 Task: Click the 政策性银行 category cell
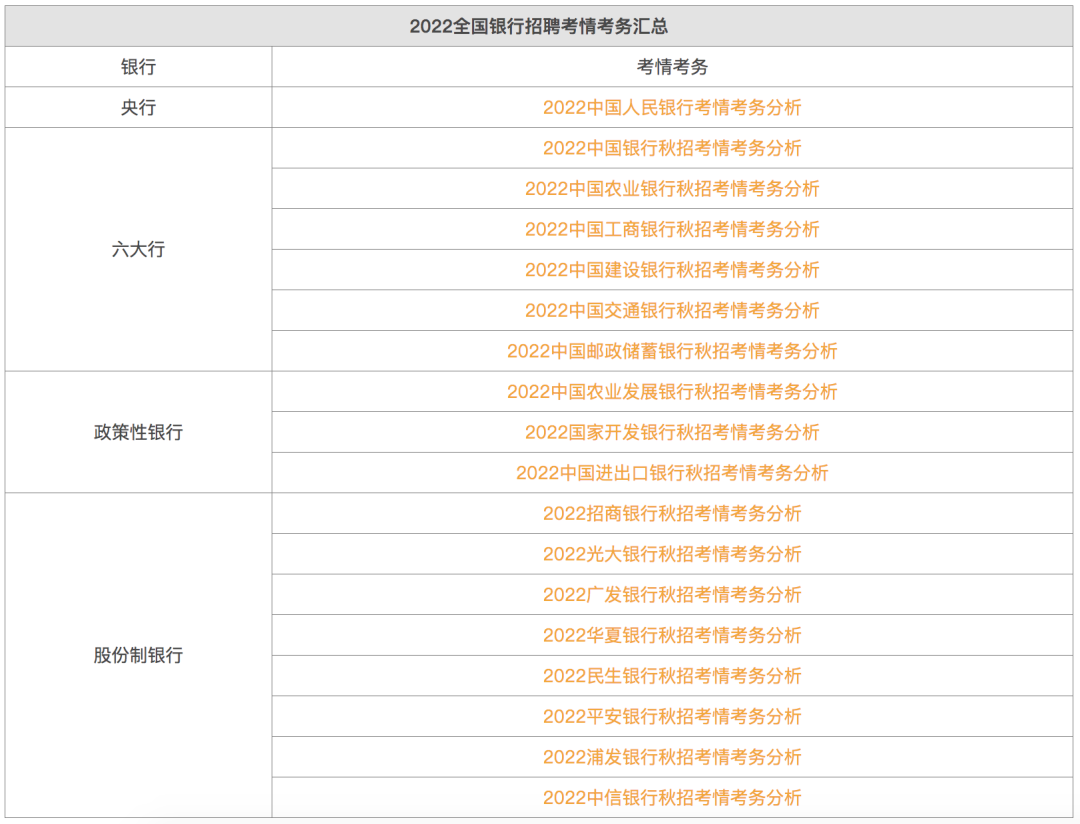pos(138,433)
